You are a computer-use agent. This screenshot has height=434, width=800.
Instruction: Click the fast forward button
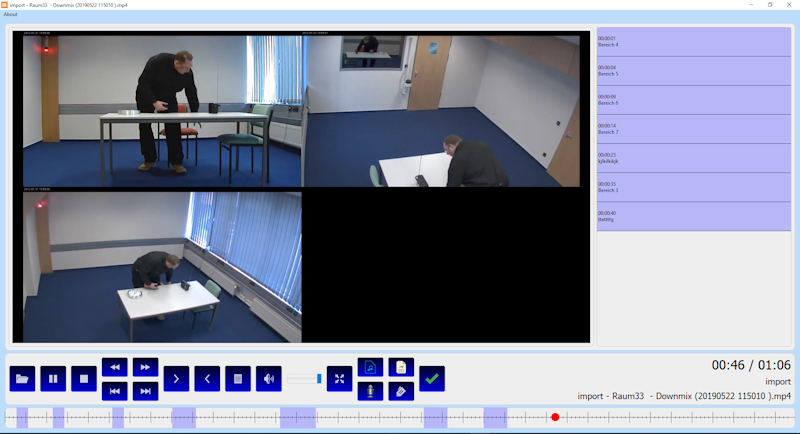point(146,367)
